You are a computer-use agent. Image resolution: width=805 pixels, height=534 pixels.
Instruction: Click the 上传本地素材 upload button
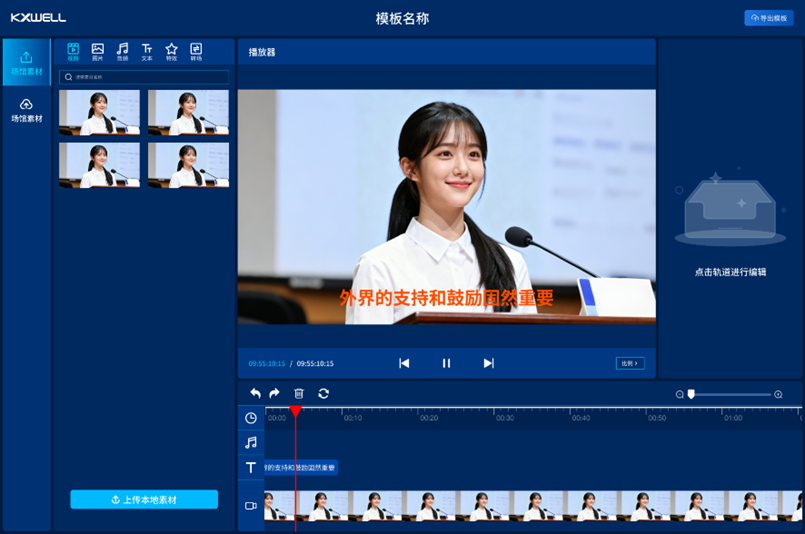[144, 499]
